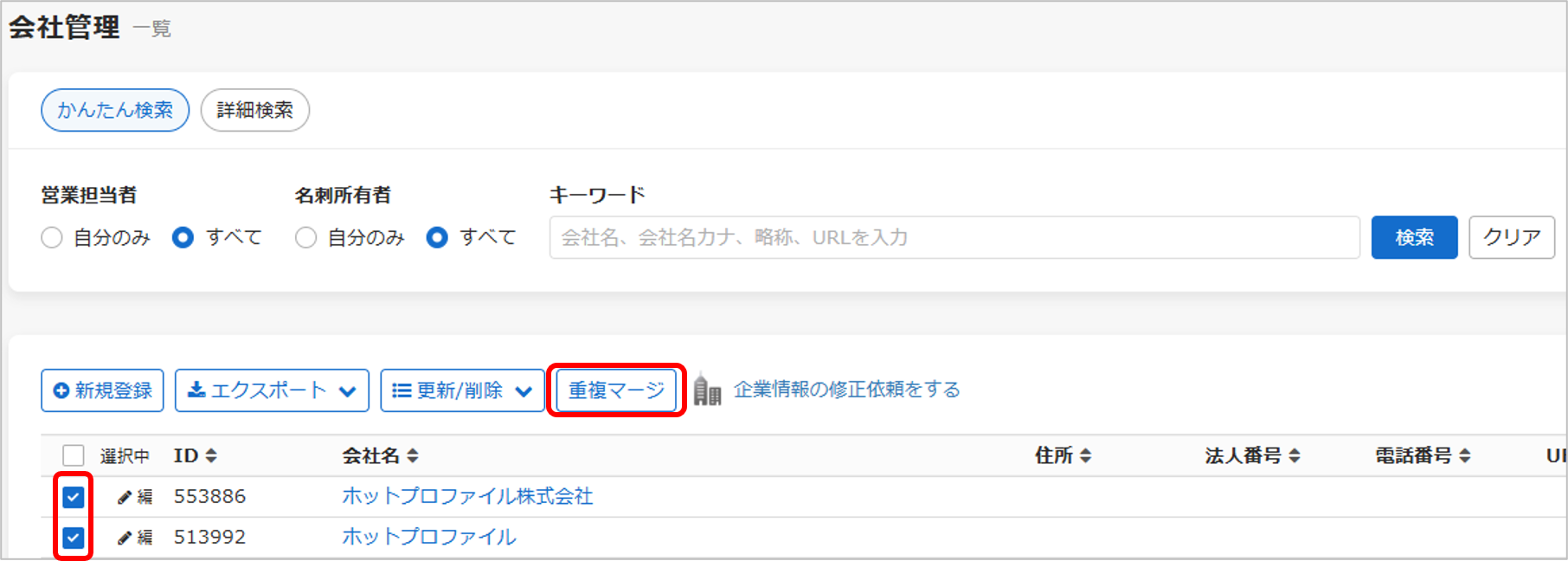Select 自分のみ under 営業担当者
The width and height of the screenshot is (1568, 561).
coord(52,237)
